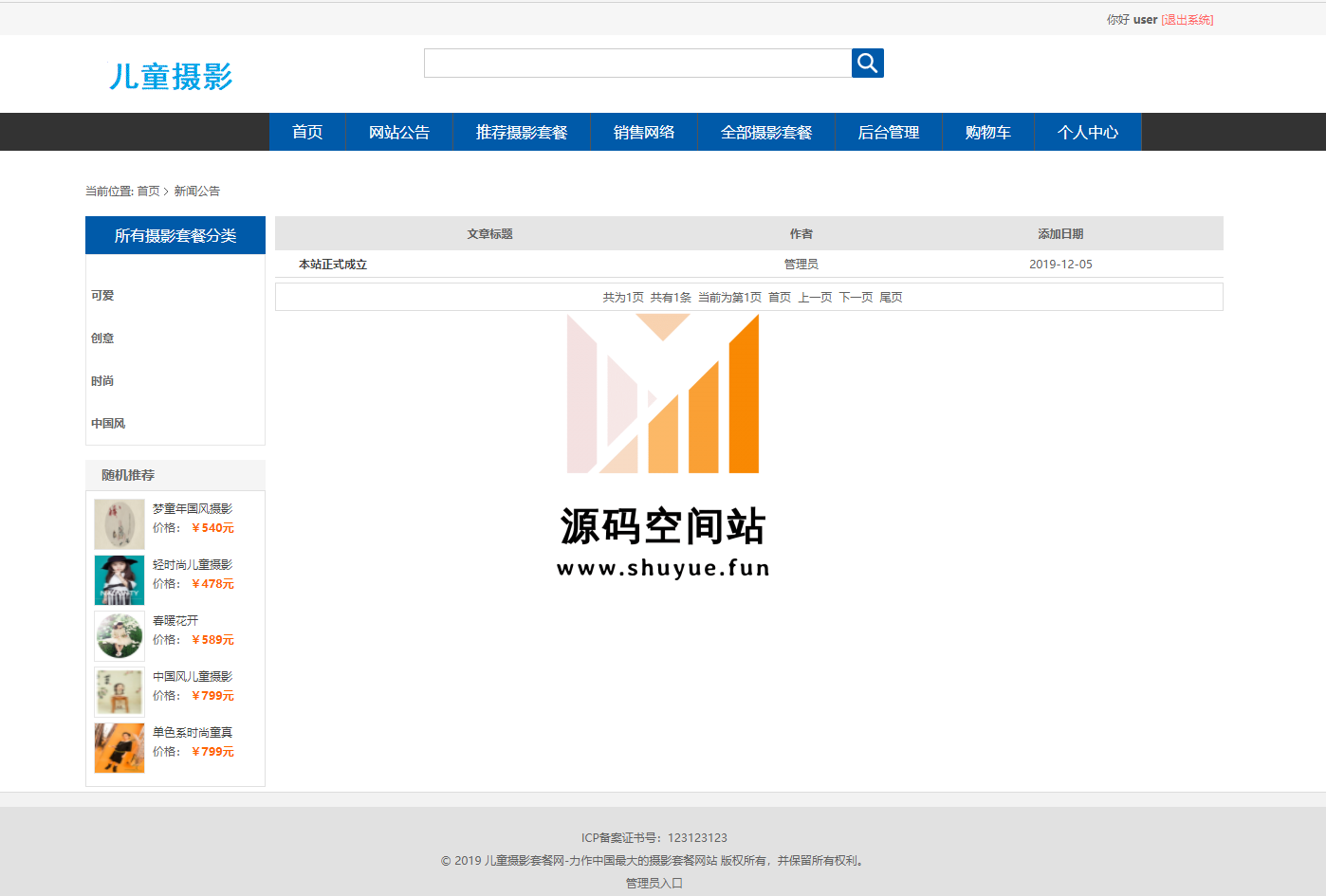This screenshot has width=1326, height=896.
Task: Open the article 本站正式成立
Action: click(x=333, y=265)
